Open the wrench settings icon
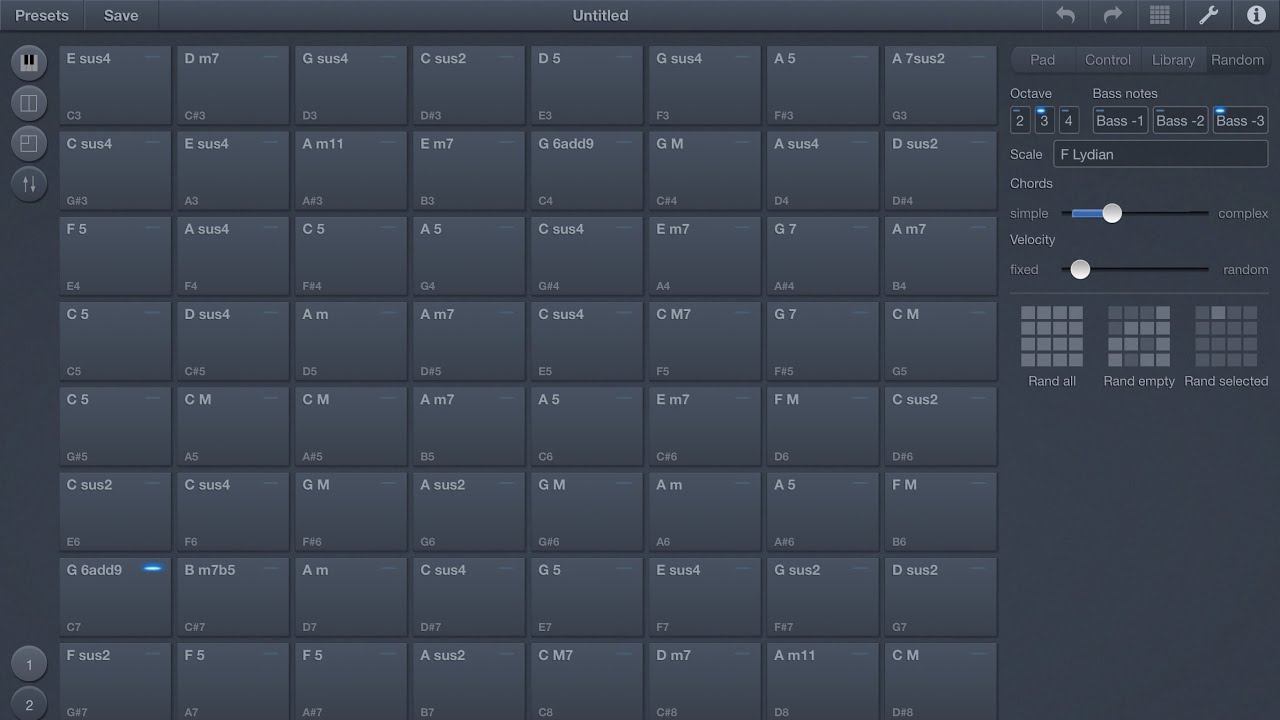The height and width of the screenshot is (720, 1280). coord(1208,15)
